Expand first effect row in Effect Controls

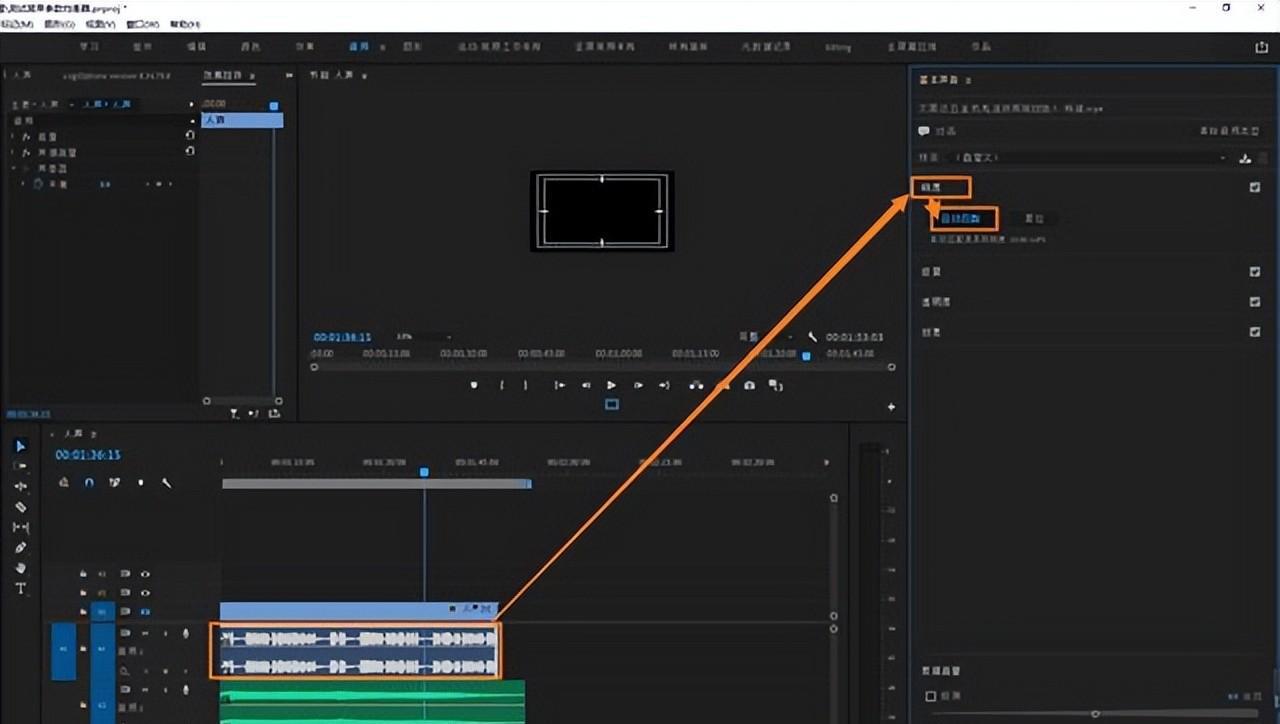[x=14, y=136]
